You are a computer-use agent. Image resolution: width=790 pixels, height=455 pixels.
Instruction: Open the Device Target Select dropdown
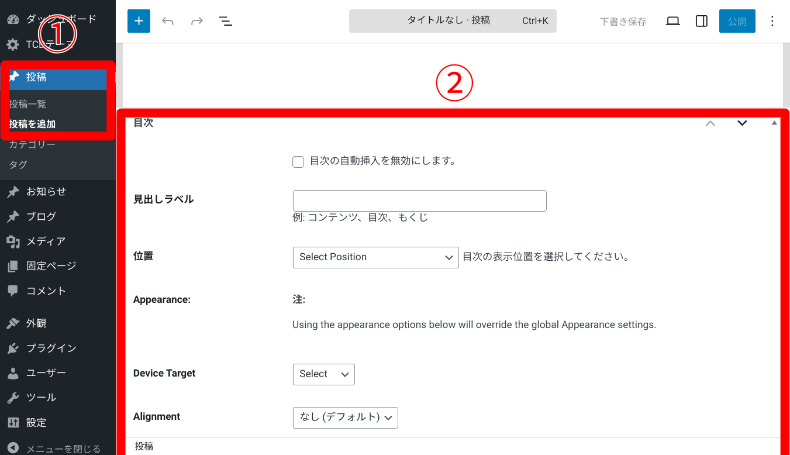(x=323, y=374)
